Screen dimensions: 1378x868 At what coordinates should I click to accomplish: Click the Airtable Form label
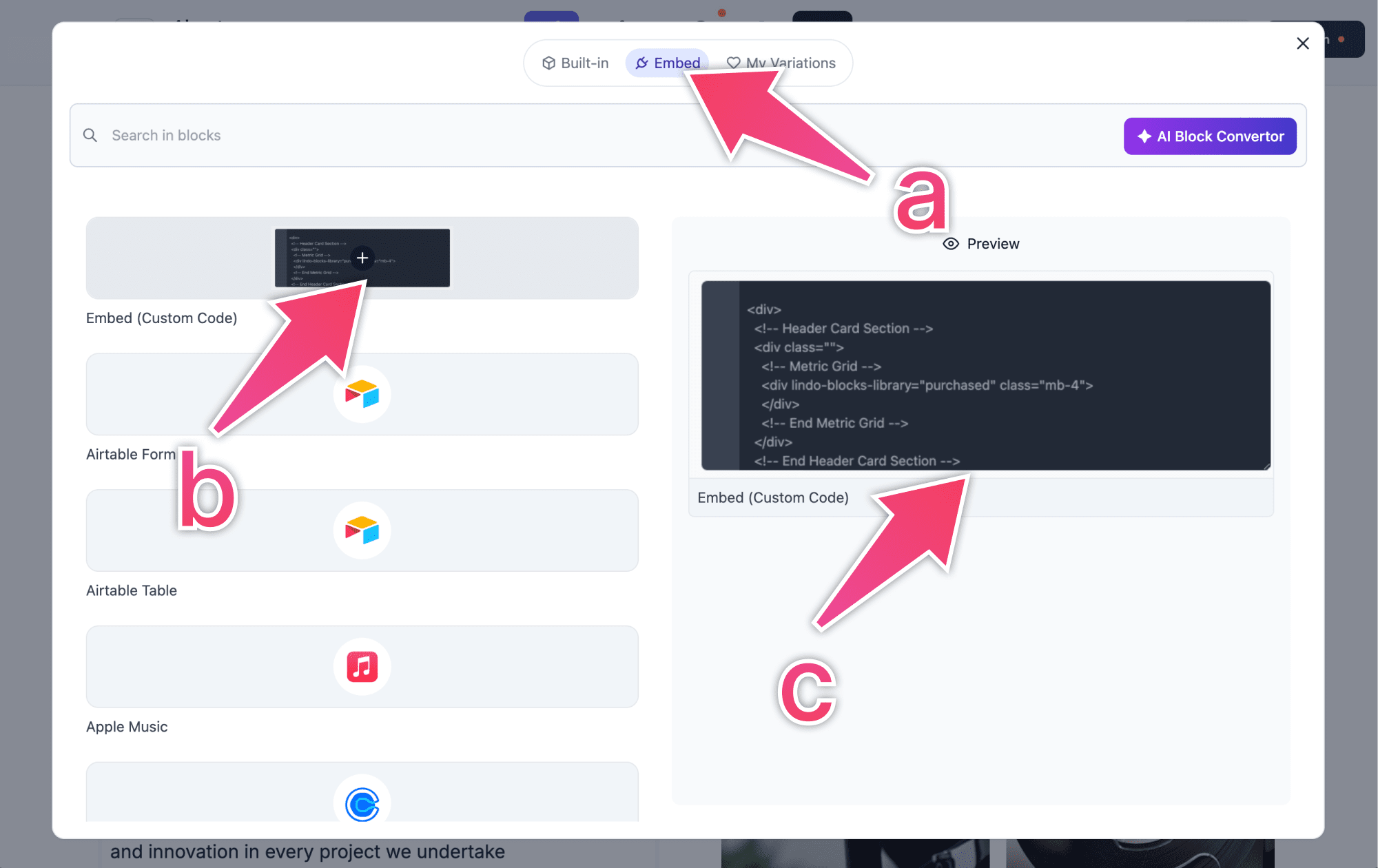coord(131,455)
